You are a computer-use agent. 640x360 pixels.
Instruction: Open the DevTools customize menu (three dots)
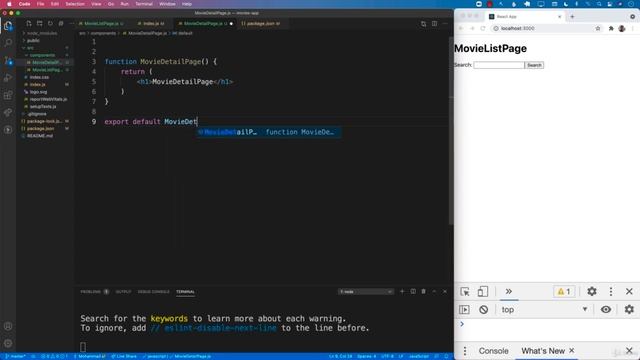click(x=611, y=291)
